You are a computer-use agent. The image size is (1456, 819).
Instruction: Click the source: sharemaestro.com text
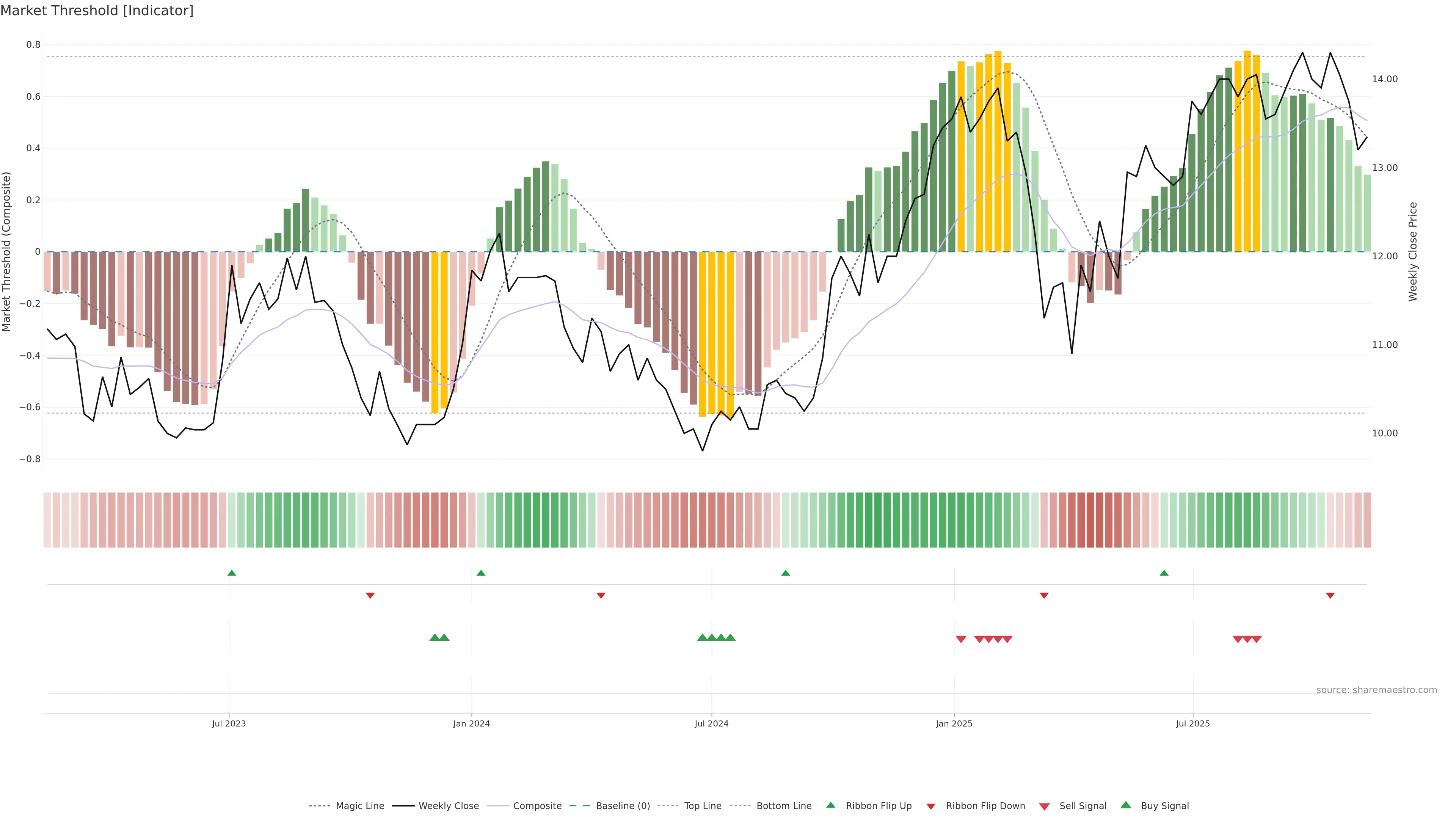tap(1376, 690)
